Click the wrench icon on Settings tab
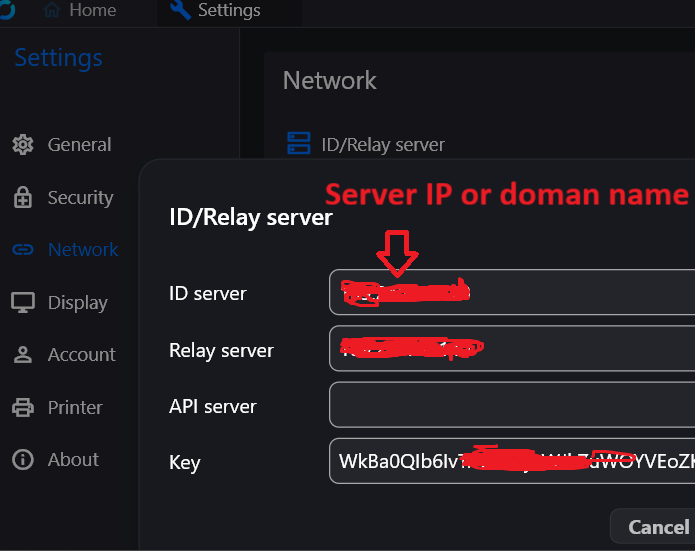 [x=181, y=11]
